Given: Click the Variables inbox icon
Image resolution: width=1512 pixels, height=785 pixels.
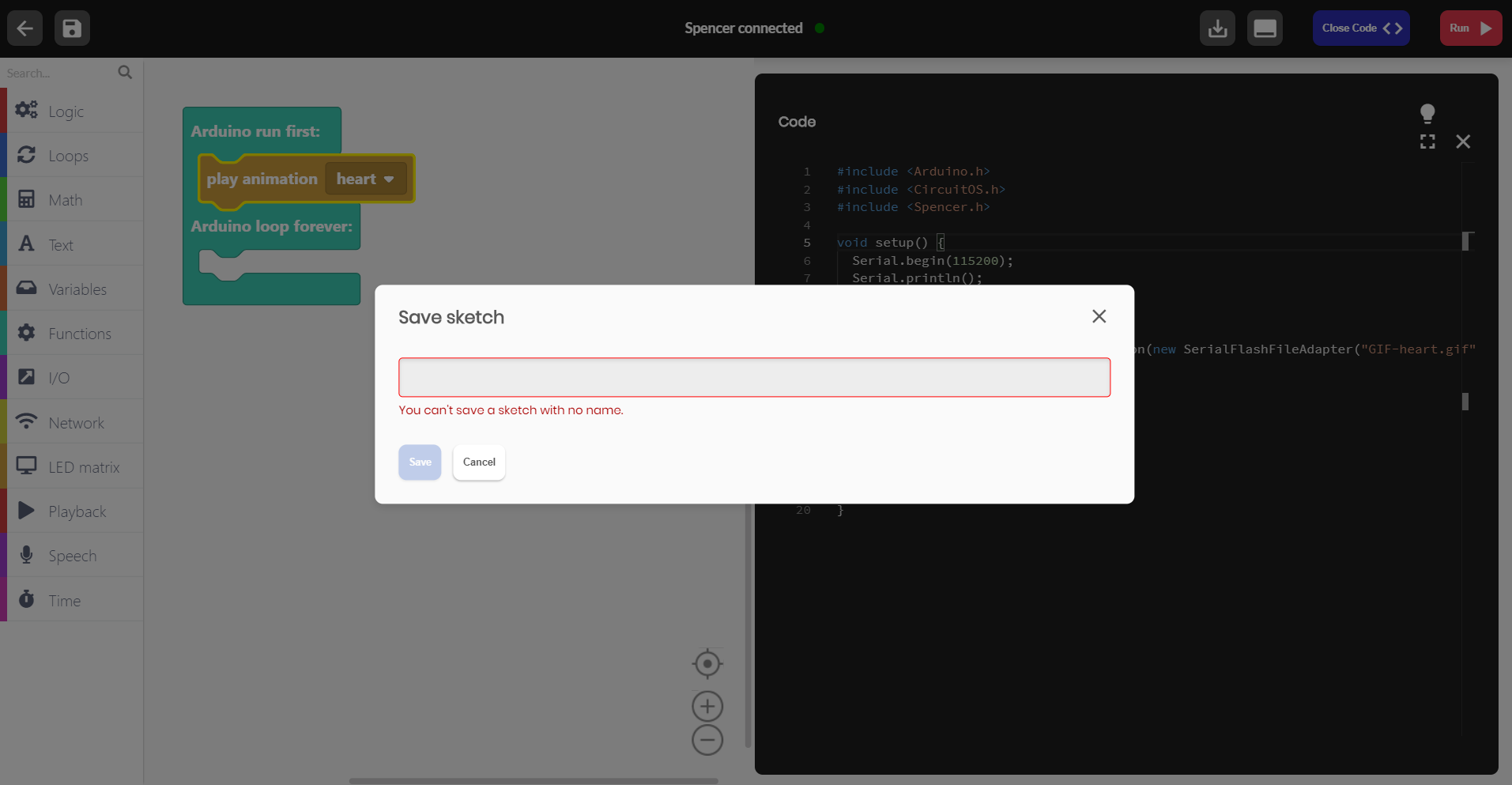Looking at the screenshot, I should tap(26, 288).
